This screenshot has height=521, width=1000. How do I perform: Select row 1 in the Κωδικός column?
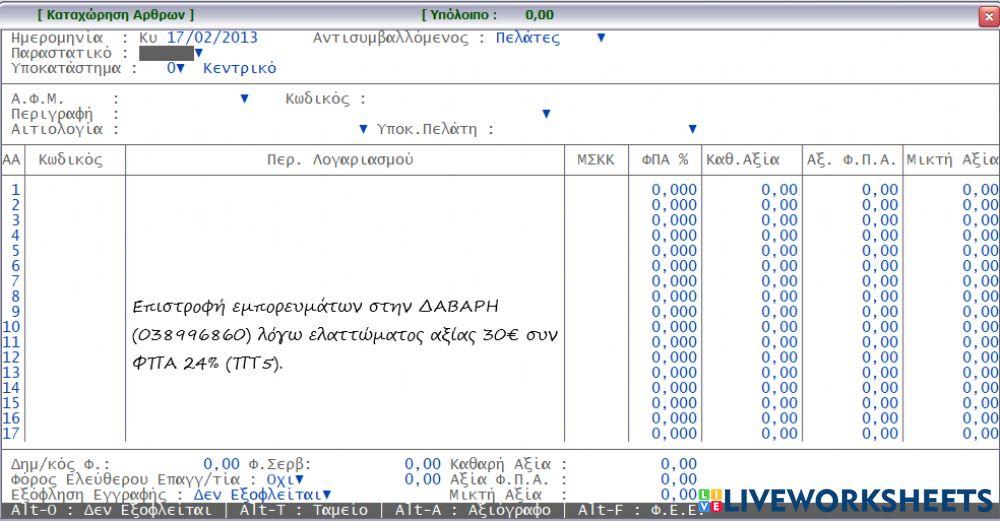pos(75,190)
